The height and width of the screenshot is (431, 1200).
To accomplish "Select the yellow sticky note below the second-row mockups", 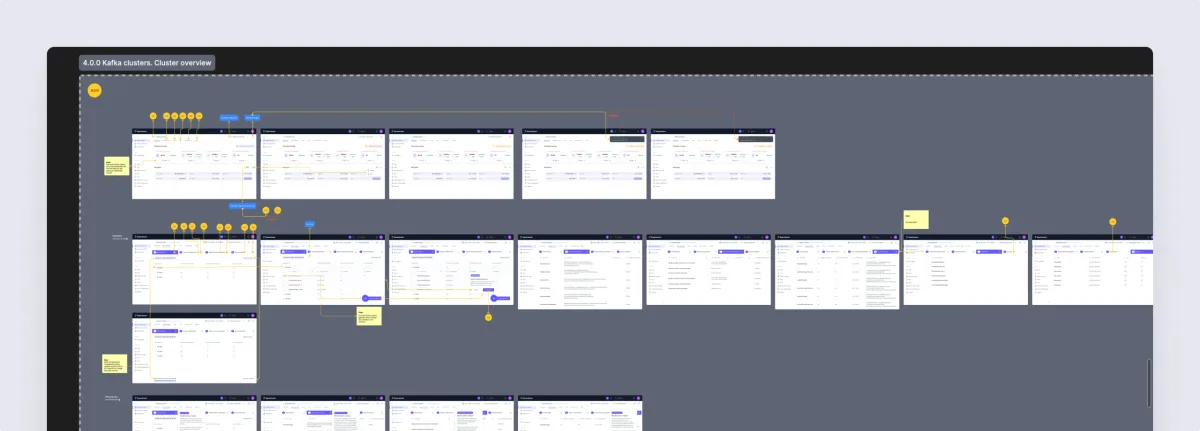I will [369, 315].
